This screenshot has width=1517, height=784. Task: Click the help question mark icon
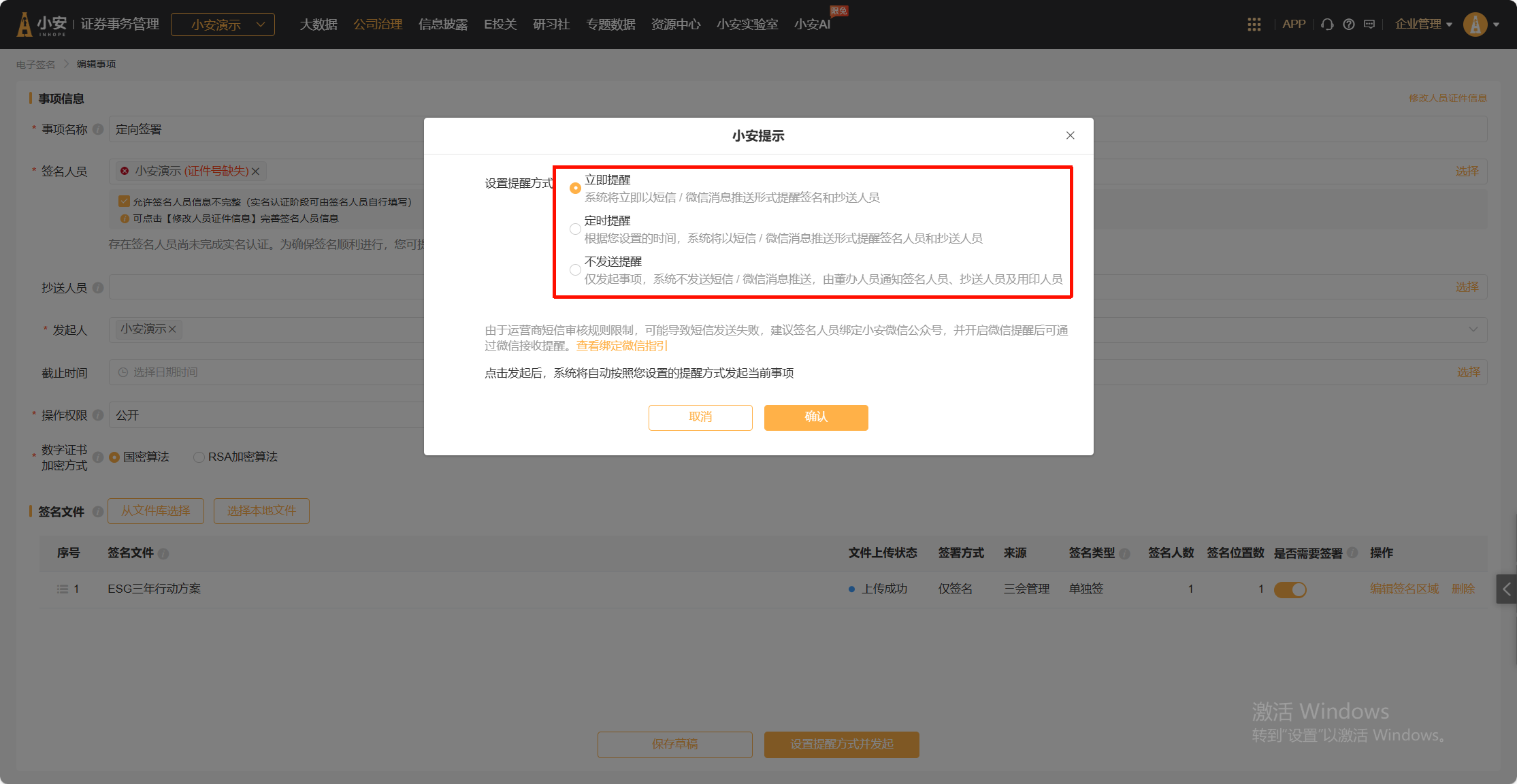click(x=1348, y=24)
